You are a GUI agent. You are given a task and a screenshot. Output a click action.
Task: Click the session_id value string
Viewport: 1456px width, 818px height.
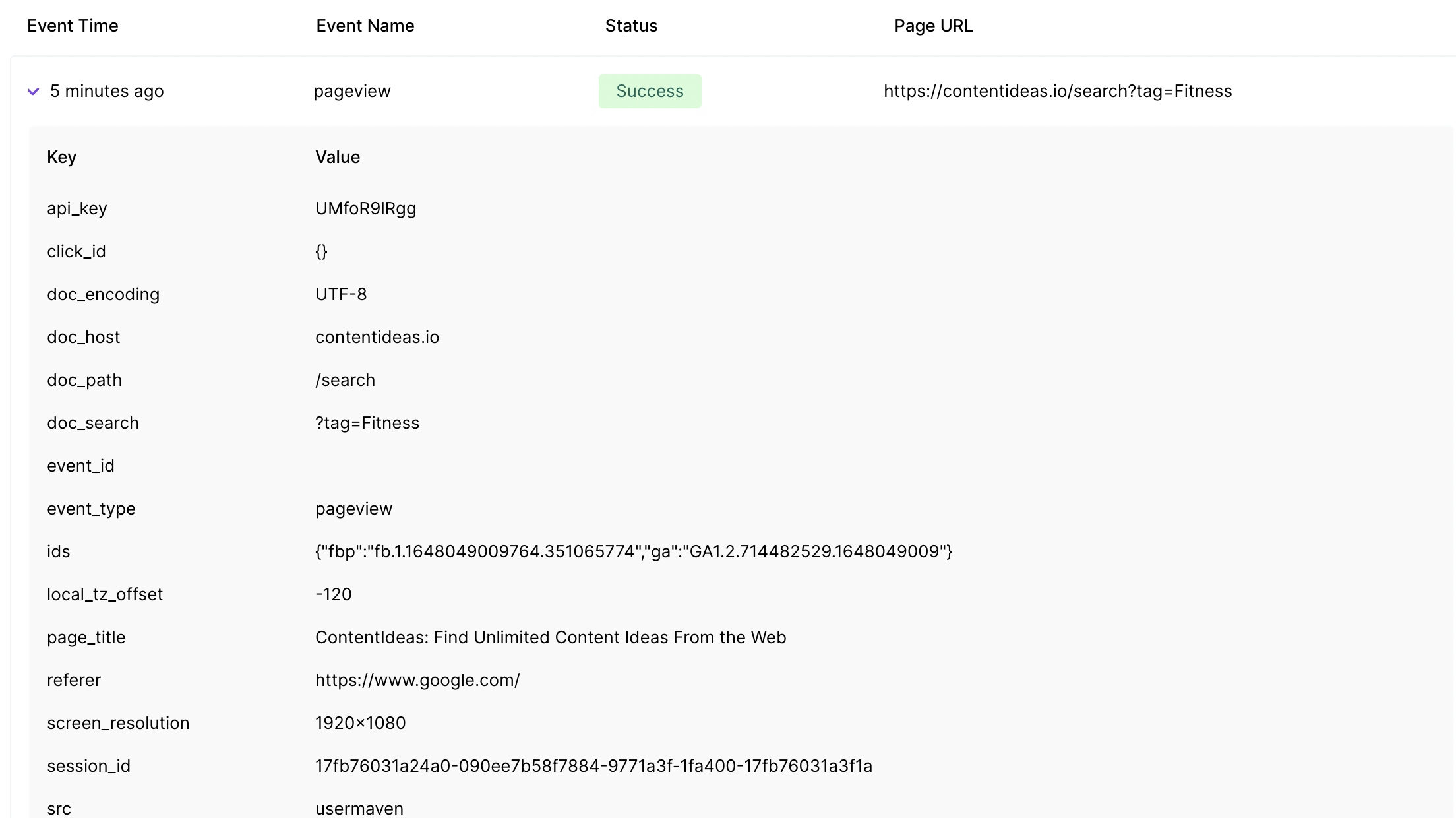pyautogui.click(x=593, y=766)
